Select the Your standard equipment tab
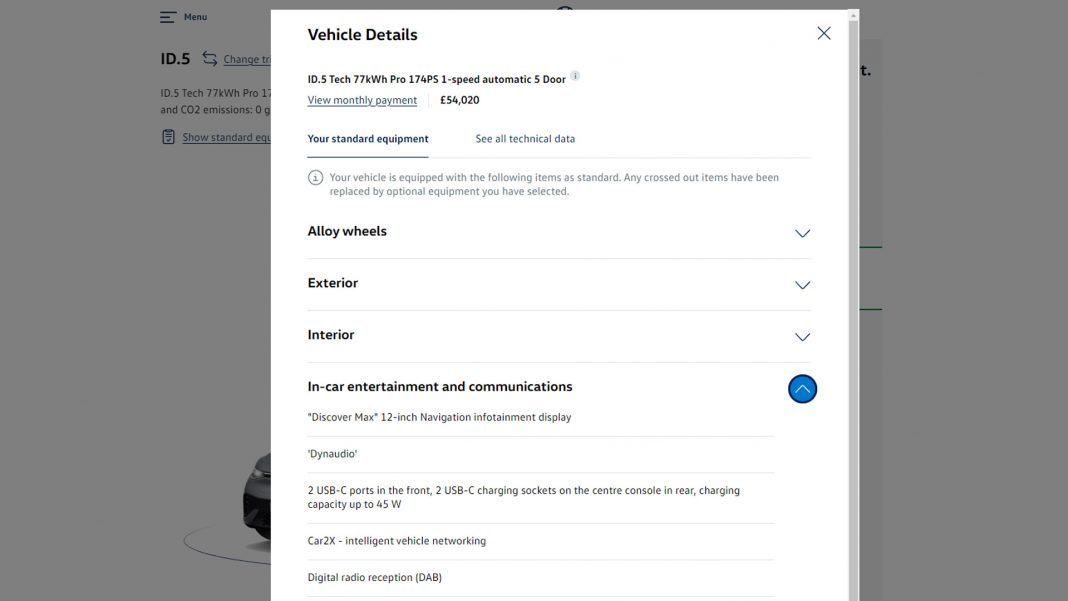 pos(366,139)
